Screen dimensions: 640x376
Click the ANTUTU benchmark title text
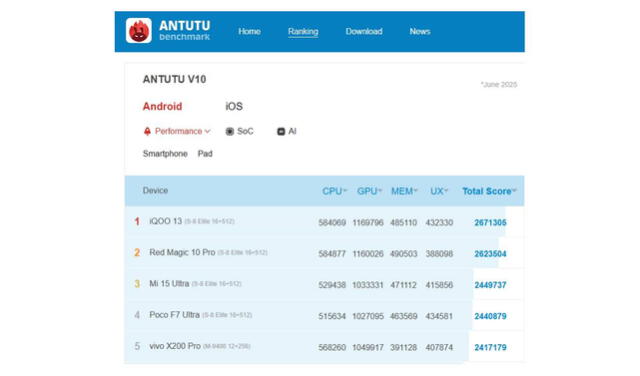184,31
